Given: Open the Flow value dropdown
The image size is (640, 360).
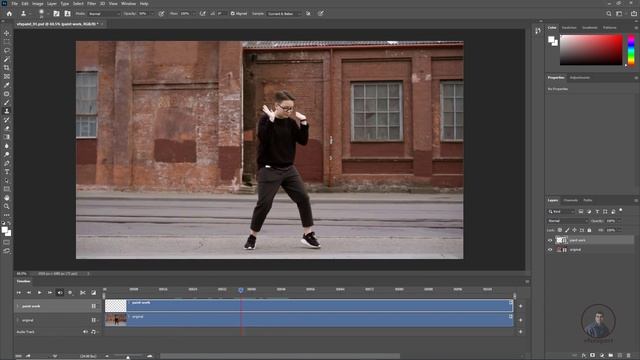Looking at the screenshot, I should click(x=193, y=13).
